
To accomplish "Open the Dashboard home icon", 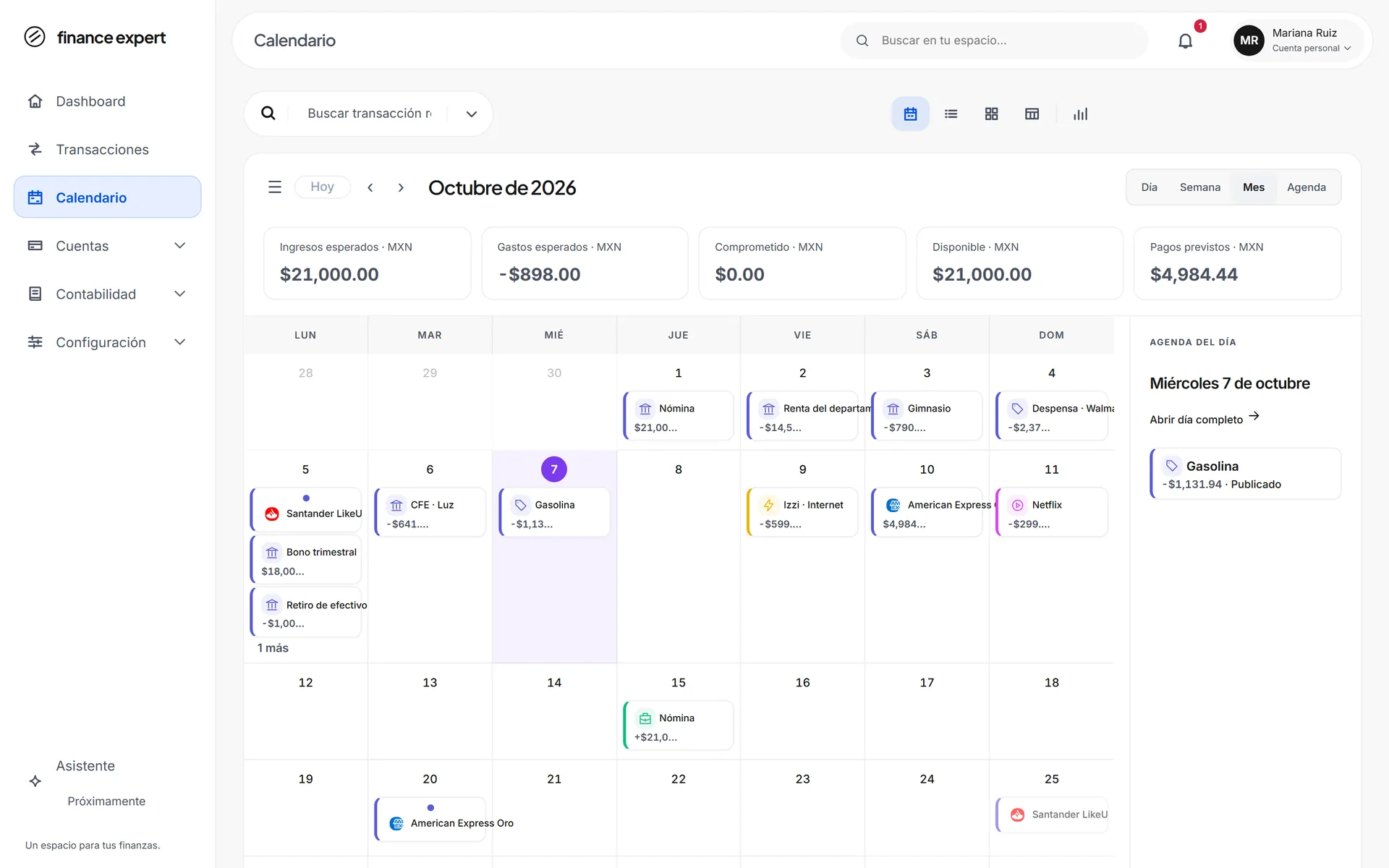I will tap(35, 101).
